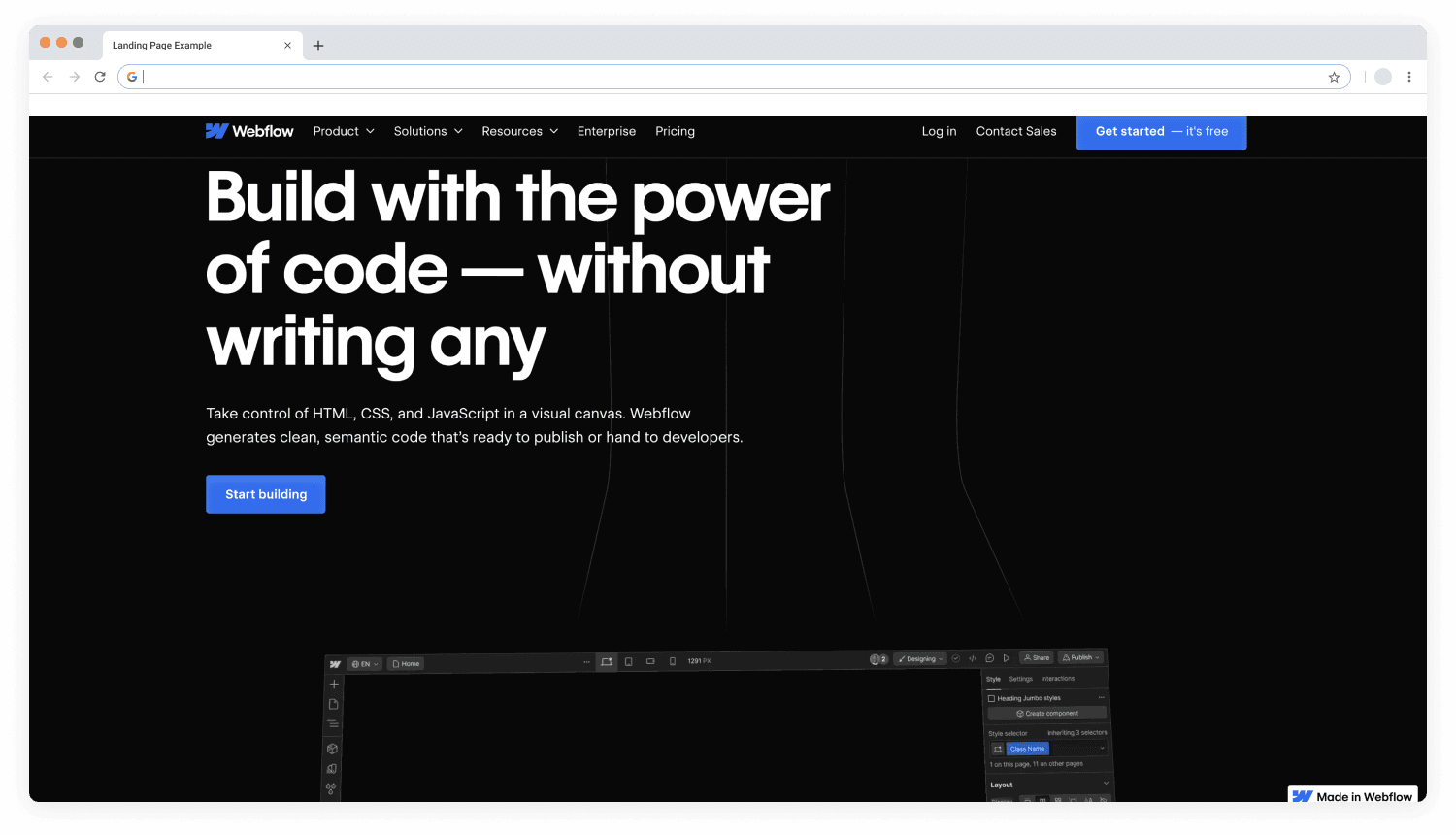
Task: Open a new browser tab with plus
Action: [318, 46]
